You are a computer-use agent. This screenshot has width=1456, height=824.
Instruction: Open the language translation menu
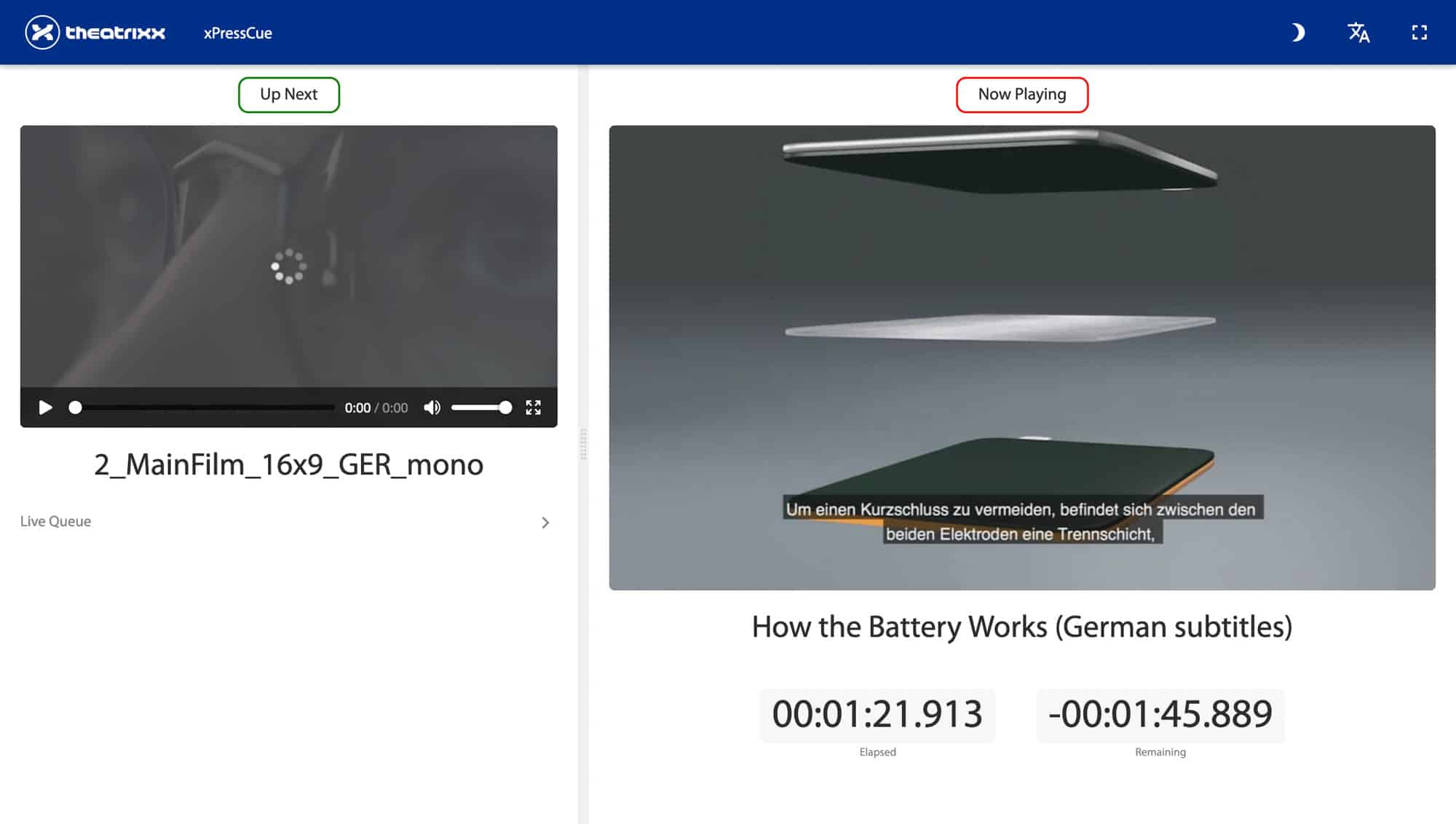[1358, 33]
